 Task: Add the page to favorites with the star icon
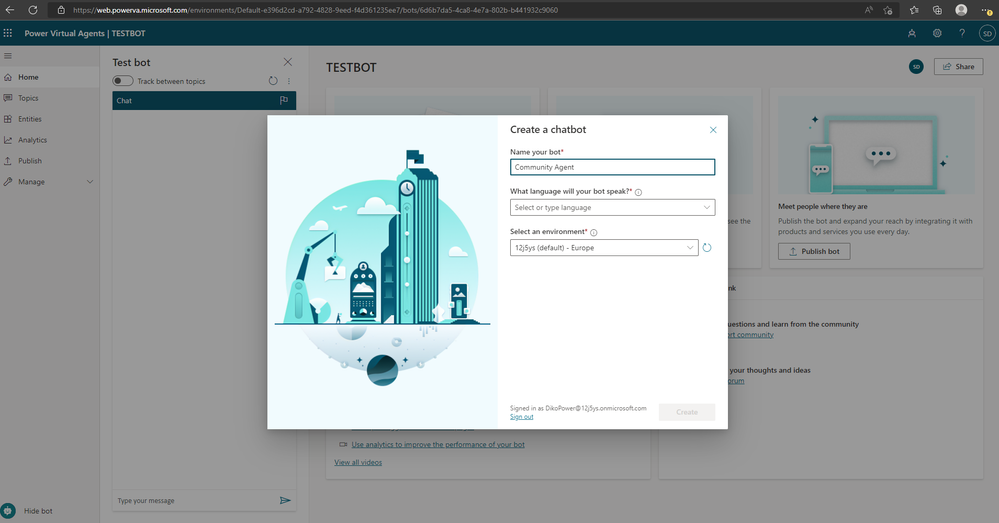click(888, 10)
